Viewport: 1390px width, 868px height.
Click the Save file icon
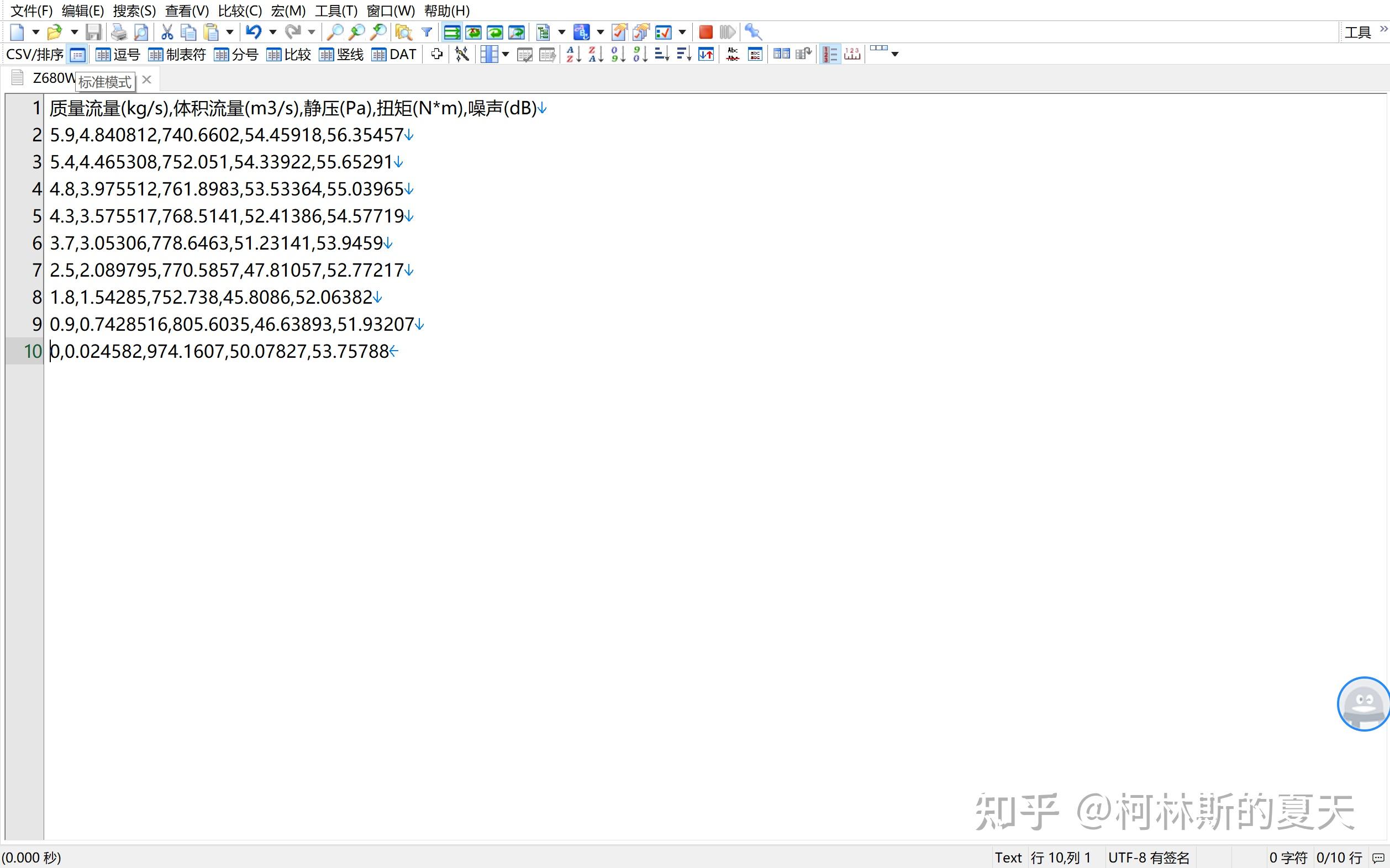coord(93,32)
